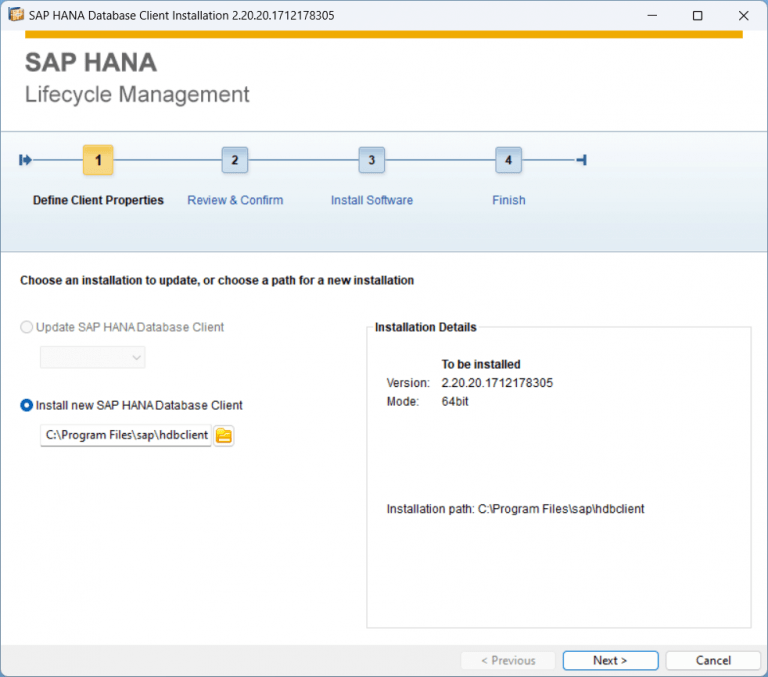This screenshot has width=768, height=677.
Task: Jump to Review & Confirm step label
Action: tap(235, 200)
